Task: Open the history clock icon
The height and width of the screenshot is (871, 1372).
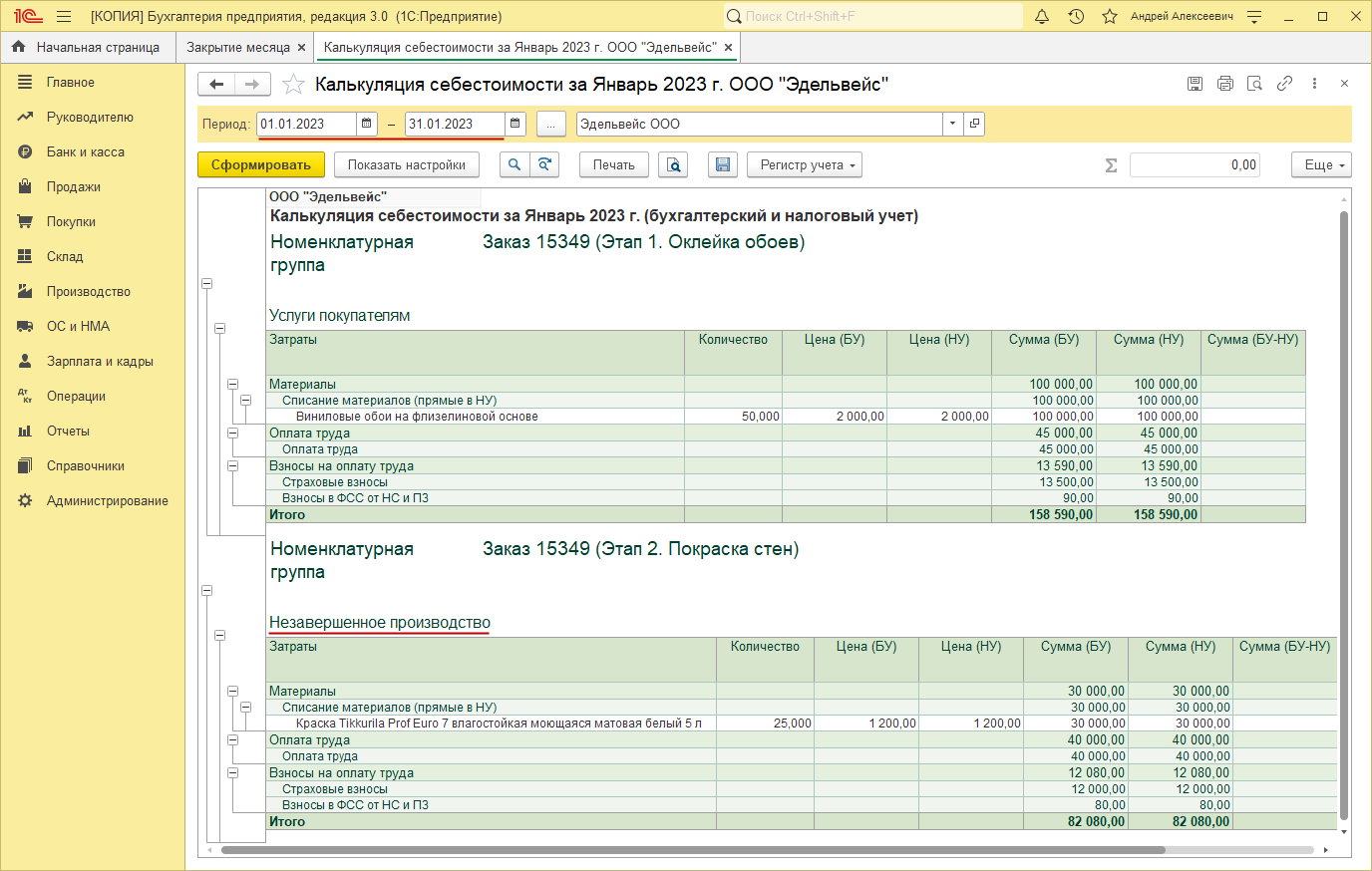Action: click(1076, 16)
